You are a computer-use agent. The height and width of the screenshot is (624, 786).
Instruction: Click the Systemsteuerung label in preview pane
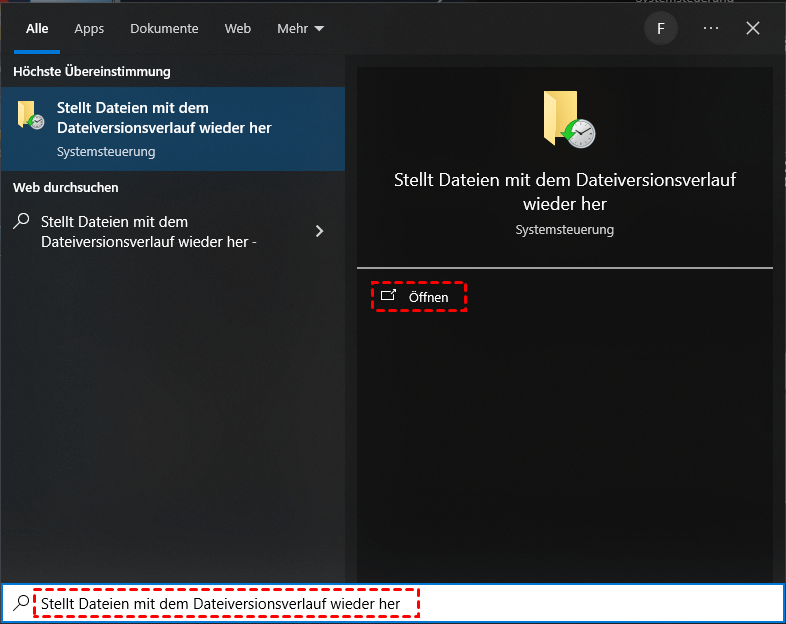click(x=564, y=230)
